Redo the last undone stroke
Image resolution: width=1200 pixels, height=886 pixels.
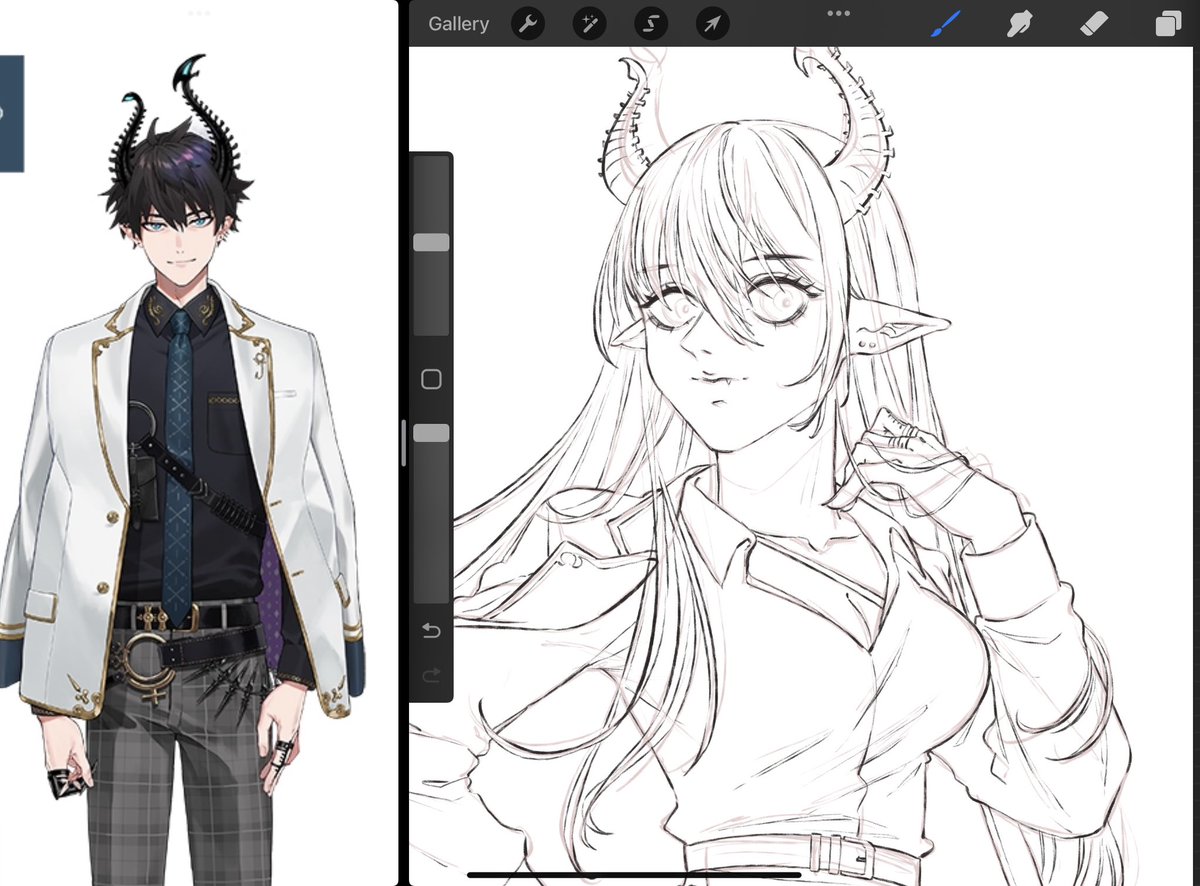(431, 676)
